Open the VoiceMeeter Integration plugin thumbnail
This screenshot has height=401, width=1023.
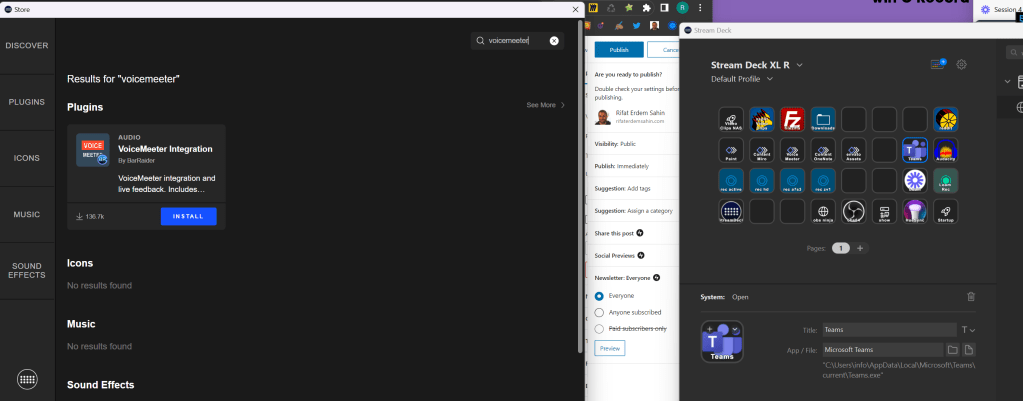click(x=93, y=150)
